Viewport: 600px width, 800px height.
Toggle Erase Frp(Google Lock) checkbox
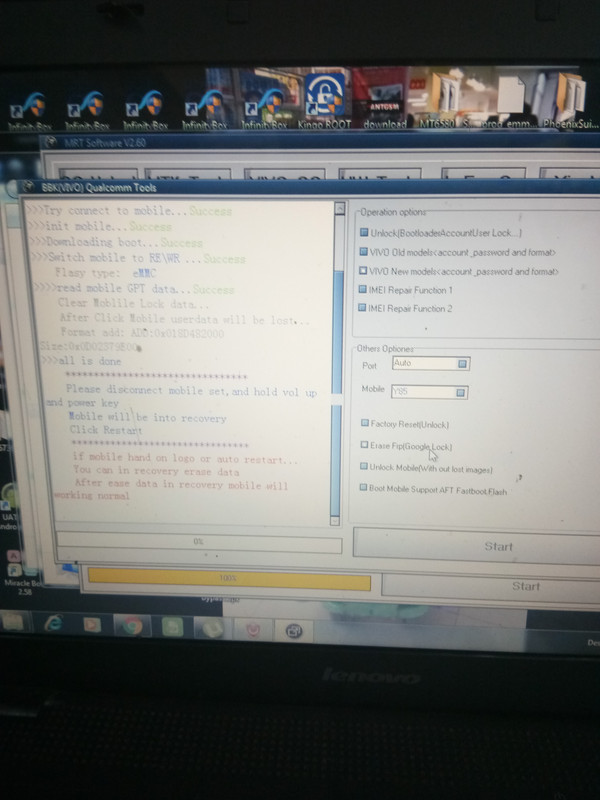point(364,445)
